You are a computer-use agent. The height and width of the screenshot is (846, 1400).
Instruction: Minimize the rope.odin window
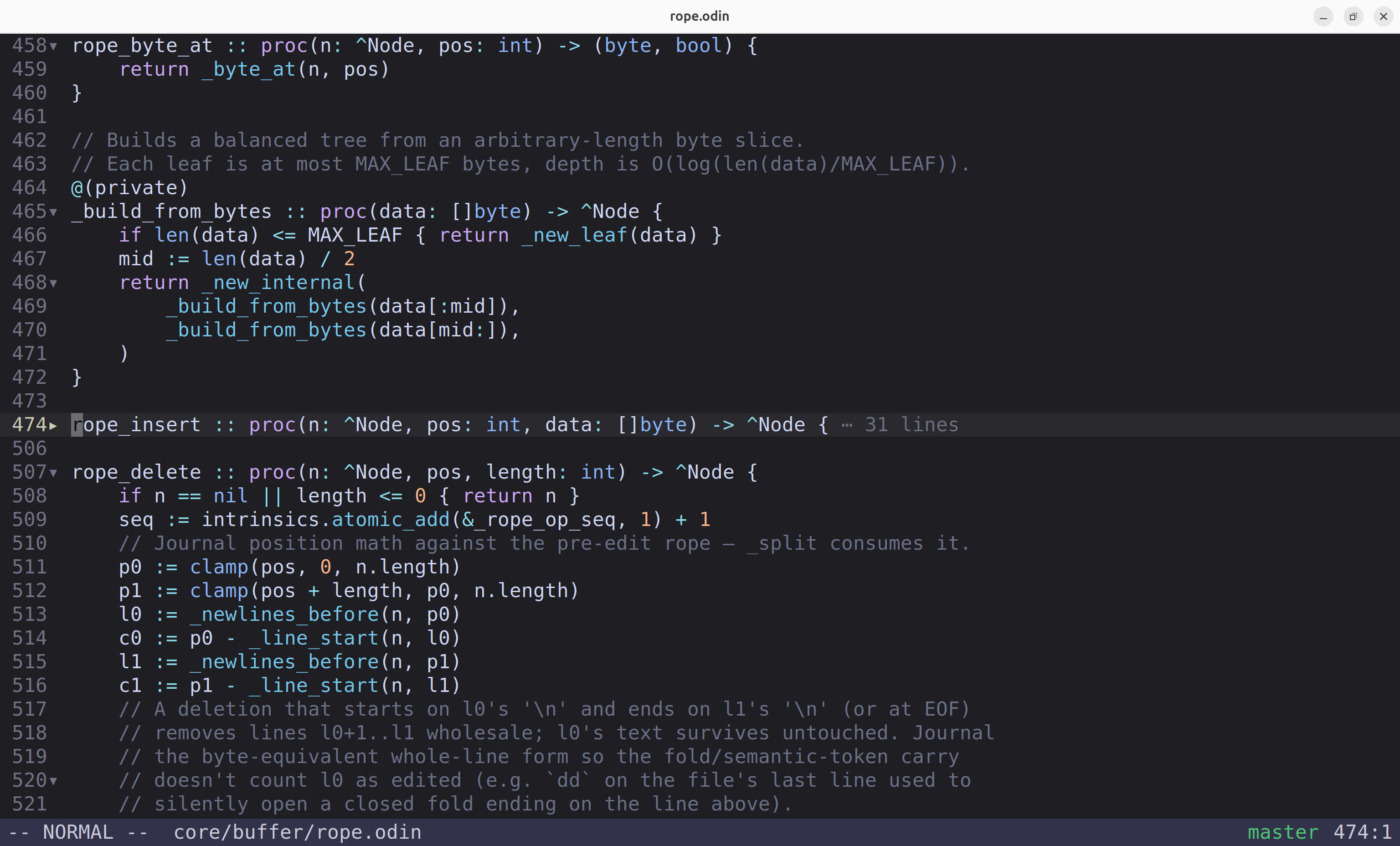[1323, 16]
